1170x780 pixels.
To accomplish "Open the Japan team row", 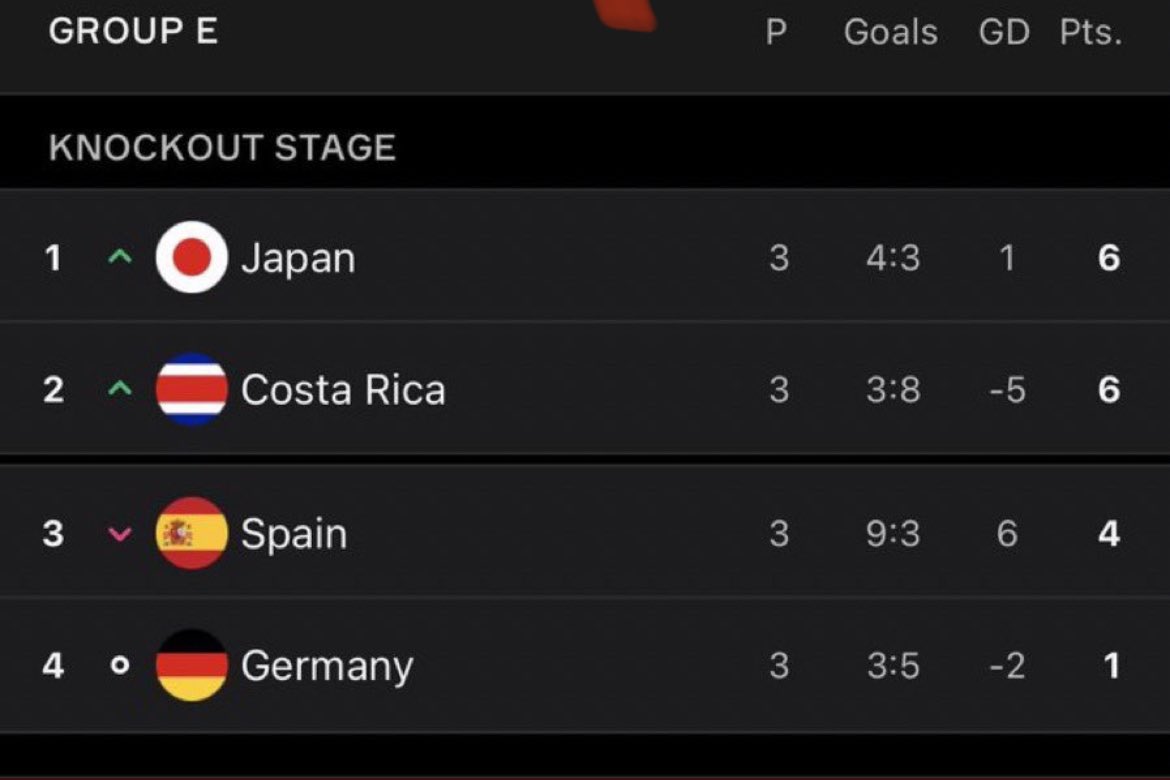I will point(585,257).
